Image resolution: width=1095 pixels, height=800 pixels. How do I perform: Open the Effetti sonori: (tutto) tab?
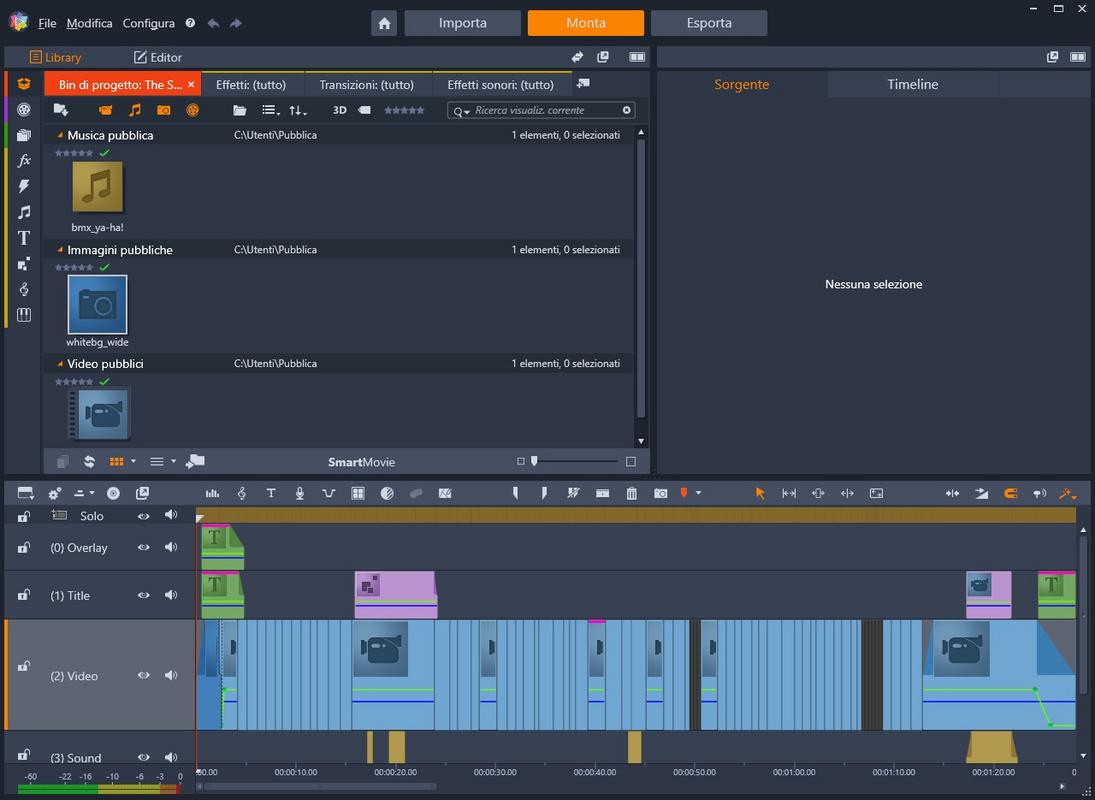click(x=500, y=84)
